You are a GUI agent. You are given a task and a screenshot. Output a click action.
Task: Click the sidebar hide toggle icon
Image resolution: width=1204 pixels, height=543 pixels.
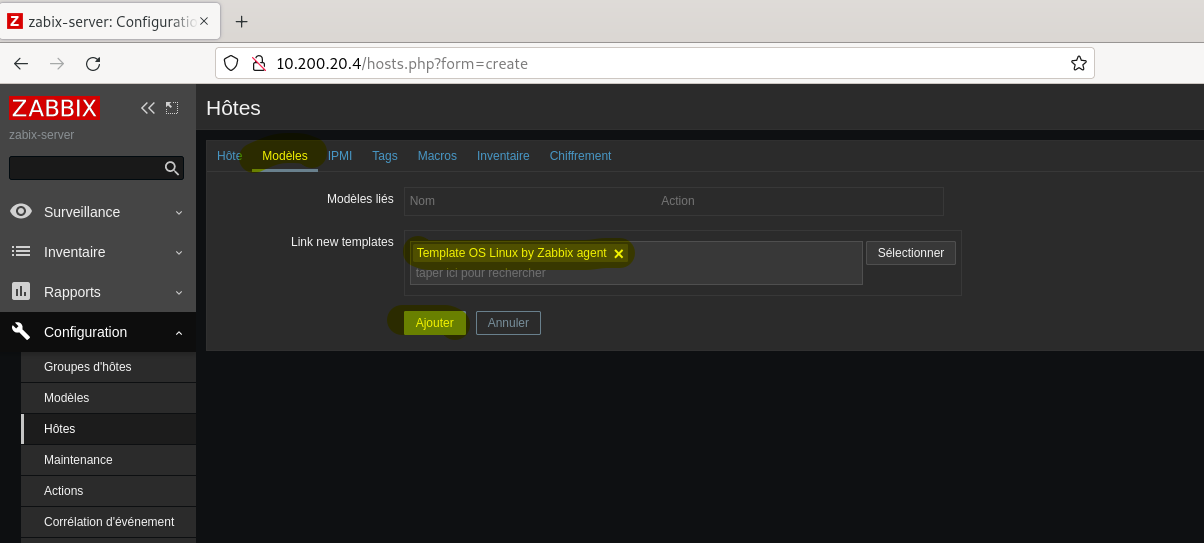172,108
